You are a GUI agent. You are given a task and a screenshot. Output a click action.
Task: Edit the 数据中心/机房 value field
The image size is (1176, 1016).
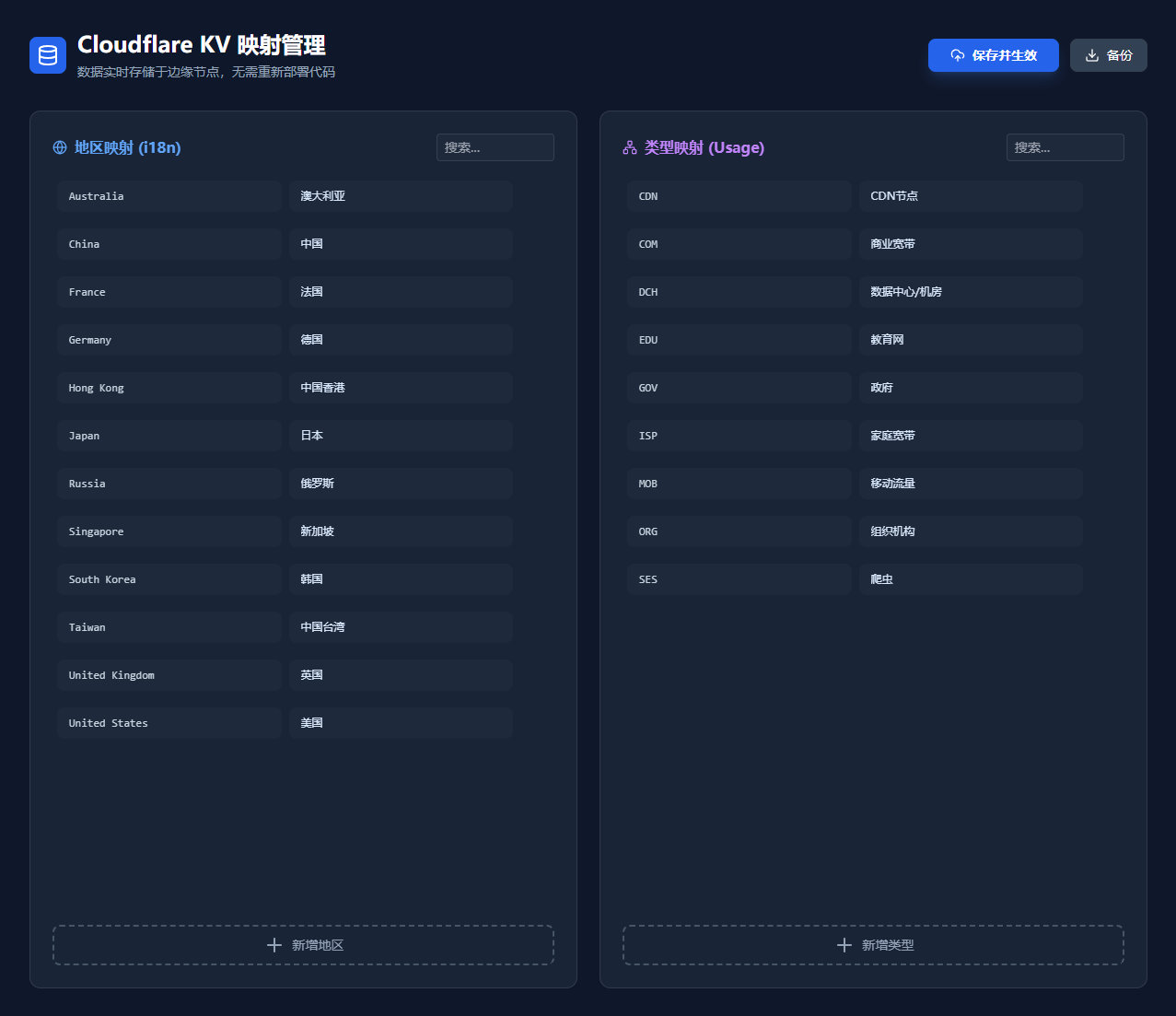971,292
